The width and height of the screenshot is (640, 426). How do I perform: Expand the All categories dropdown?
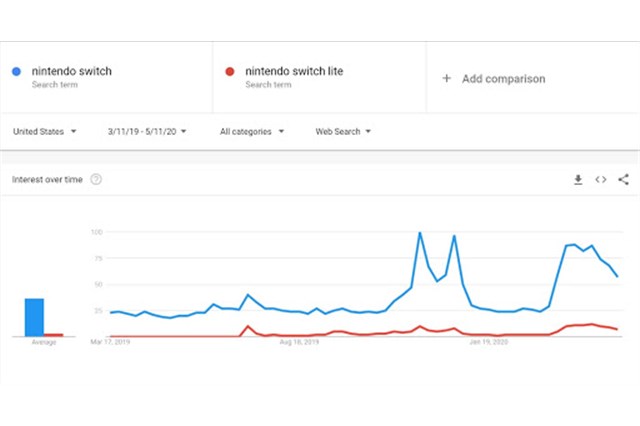[x=251, y=131]
